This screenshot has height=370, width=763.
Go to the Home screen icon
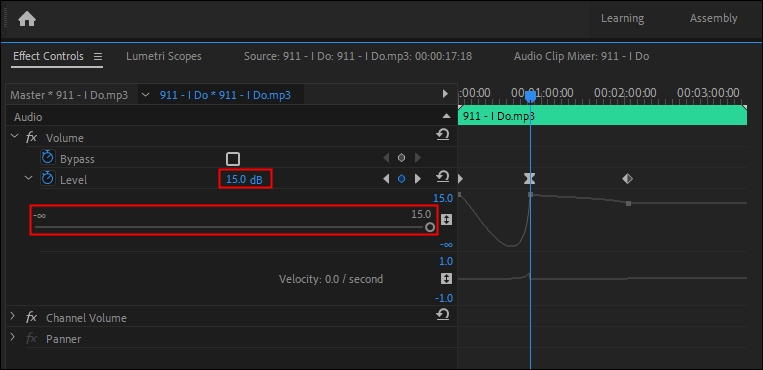pos(27,19)
